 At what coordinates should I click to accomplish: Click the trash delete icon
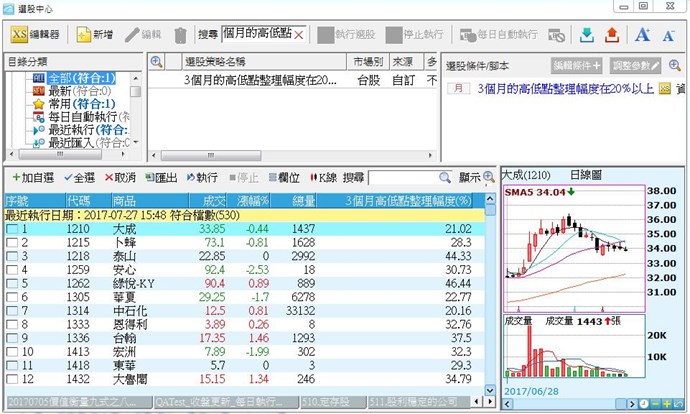tap(180, 35)
